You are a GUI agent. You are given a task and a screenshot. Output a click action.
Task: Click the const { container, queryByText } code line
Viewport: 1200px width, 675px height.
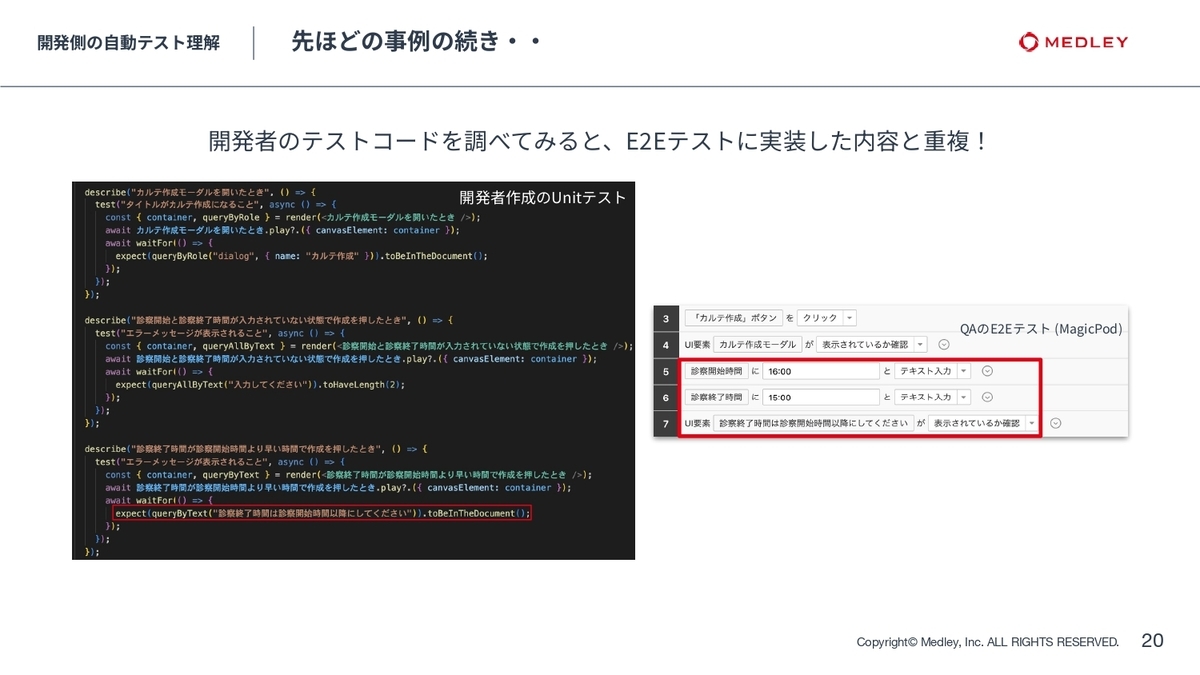pos(349,475)
